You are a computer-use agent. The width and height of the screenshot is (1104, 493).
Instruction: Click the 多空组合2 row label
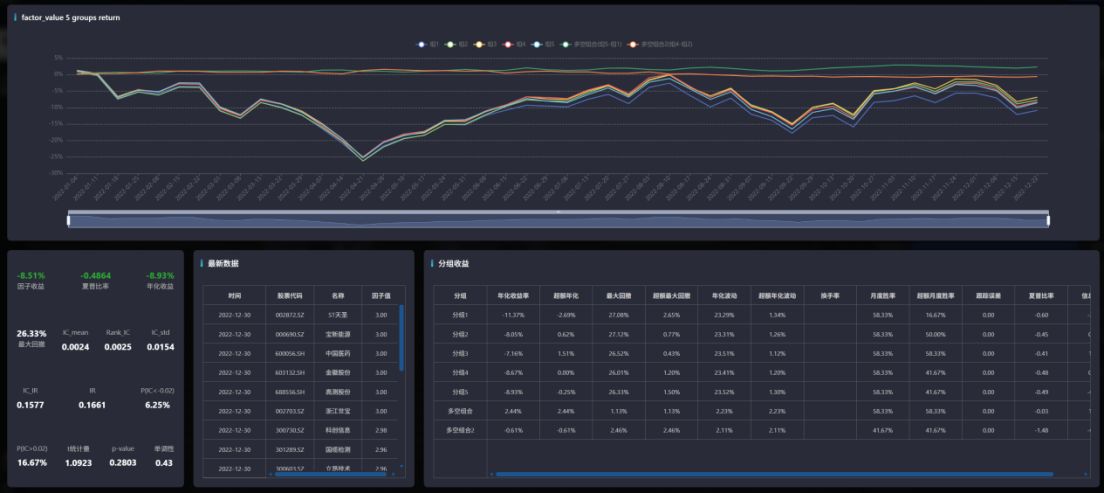[x=460, y=430]
